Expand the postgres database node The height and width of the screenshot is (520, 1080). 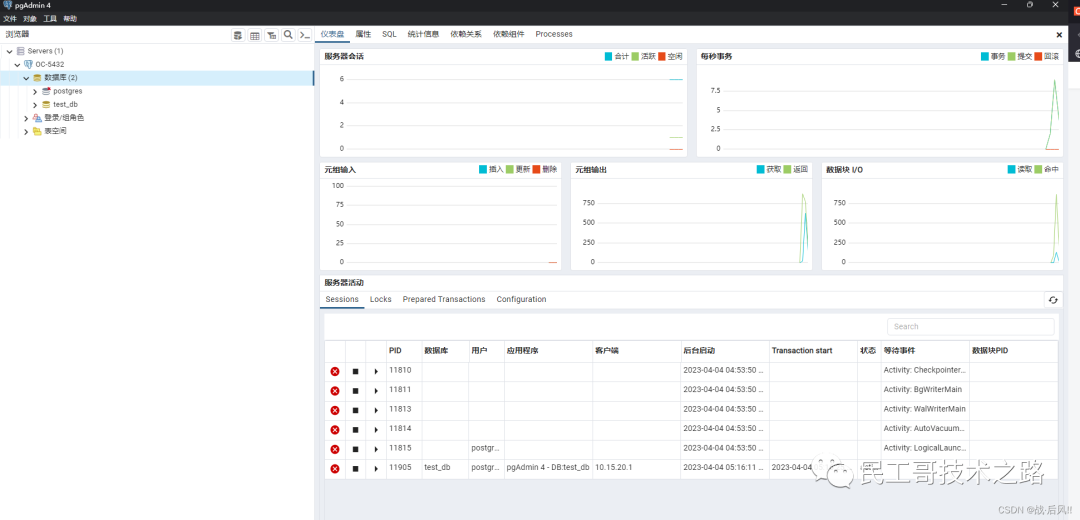point(35,91)
